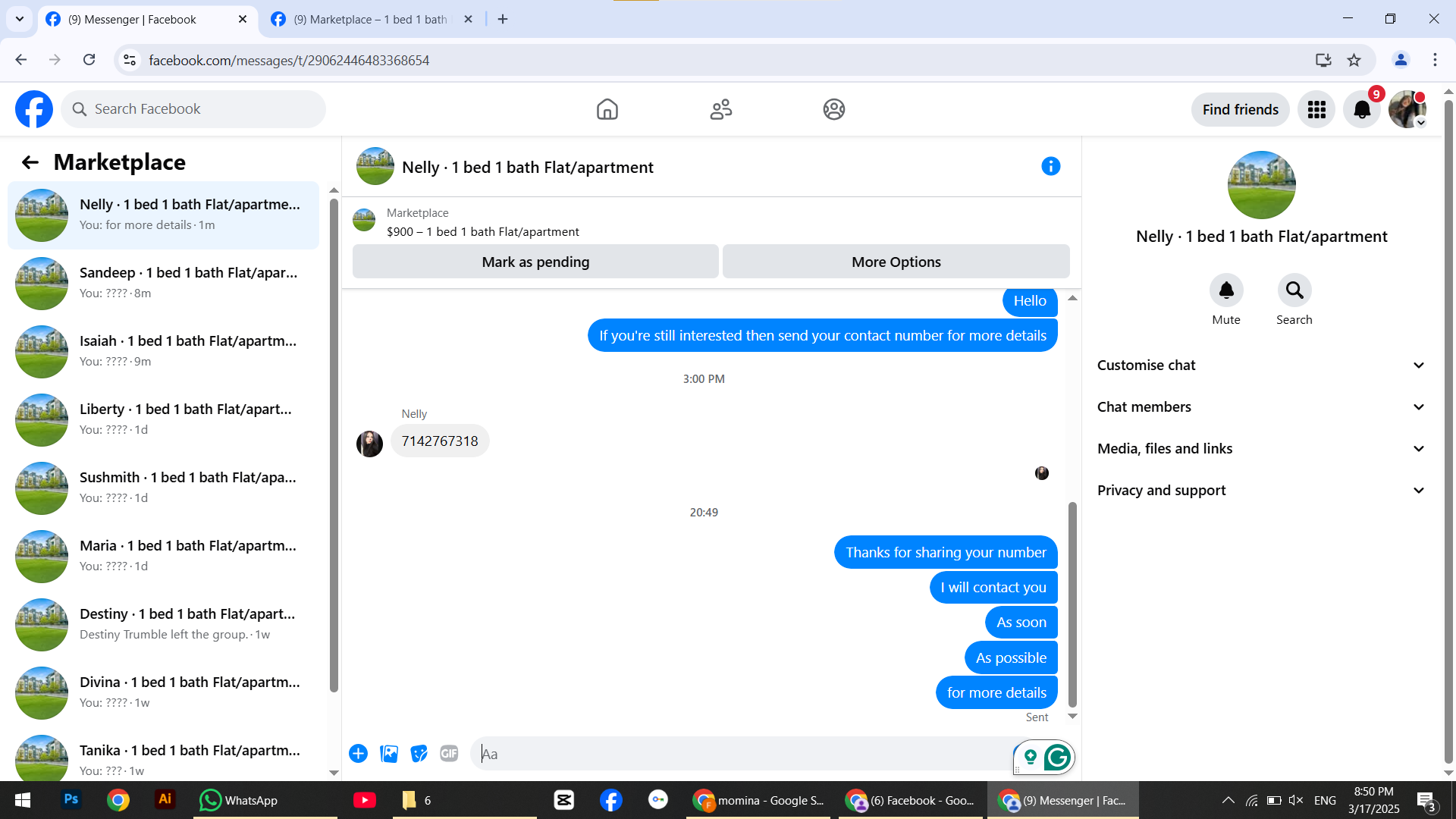Select Nelly's chat conversation in list
Viewport: 1456px width, 819px height.
[x=163, y=215]
